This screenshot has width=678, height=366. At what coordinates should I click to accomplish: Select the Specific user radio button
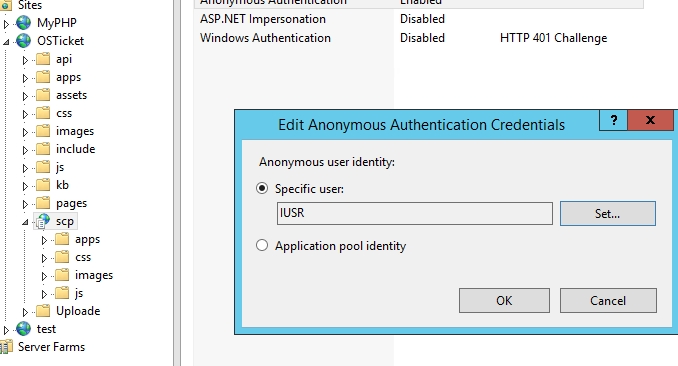tap(262, 188)
